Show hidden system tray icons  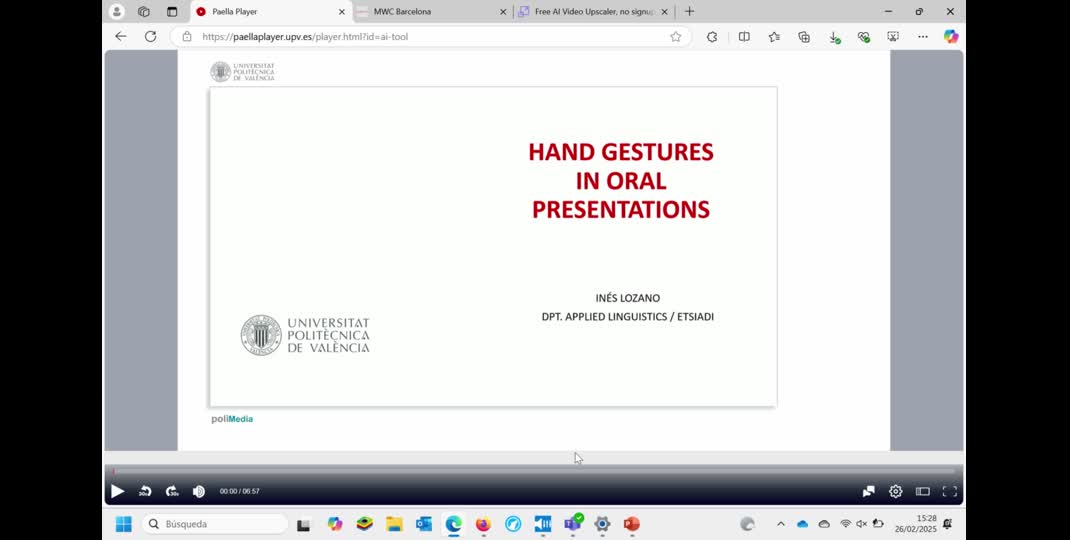[780, 524]
